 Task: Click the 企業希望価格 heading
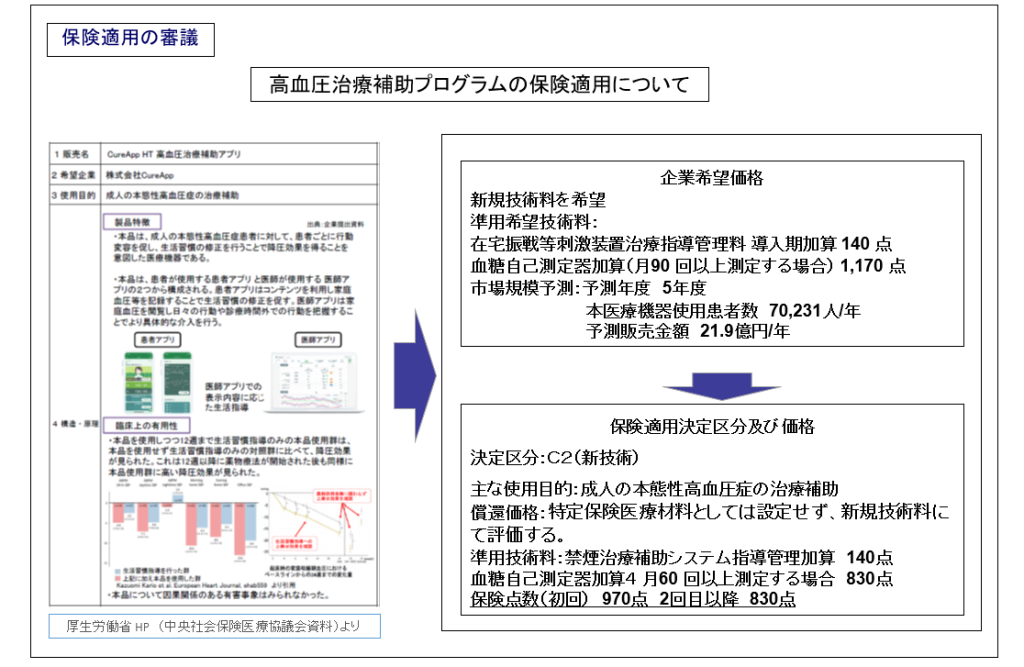(x=711, y=178)
